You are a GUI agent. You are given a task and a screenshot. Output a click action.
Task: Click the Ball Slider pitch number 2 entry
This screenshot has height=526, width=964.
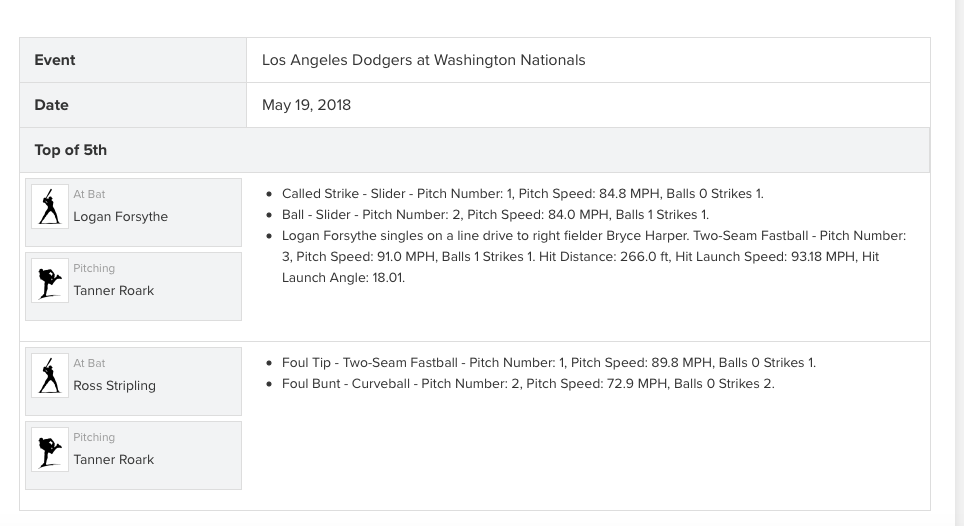(x=495, y=214)
